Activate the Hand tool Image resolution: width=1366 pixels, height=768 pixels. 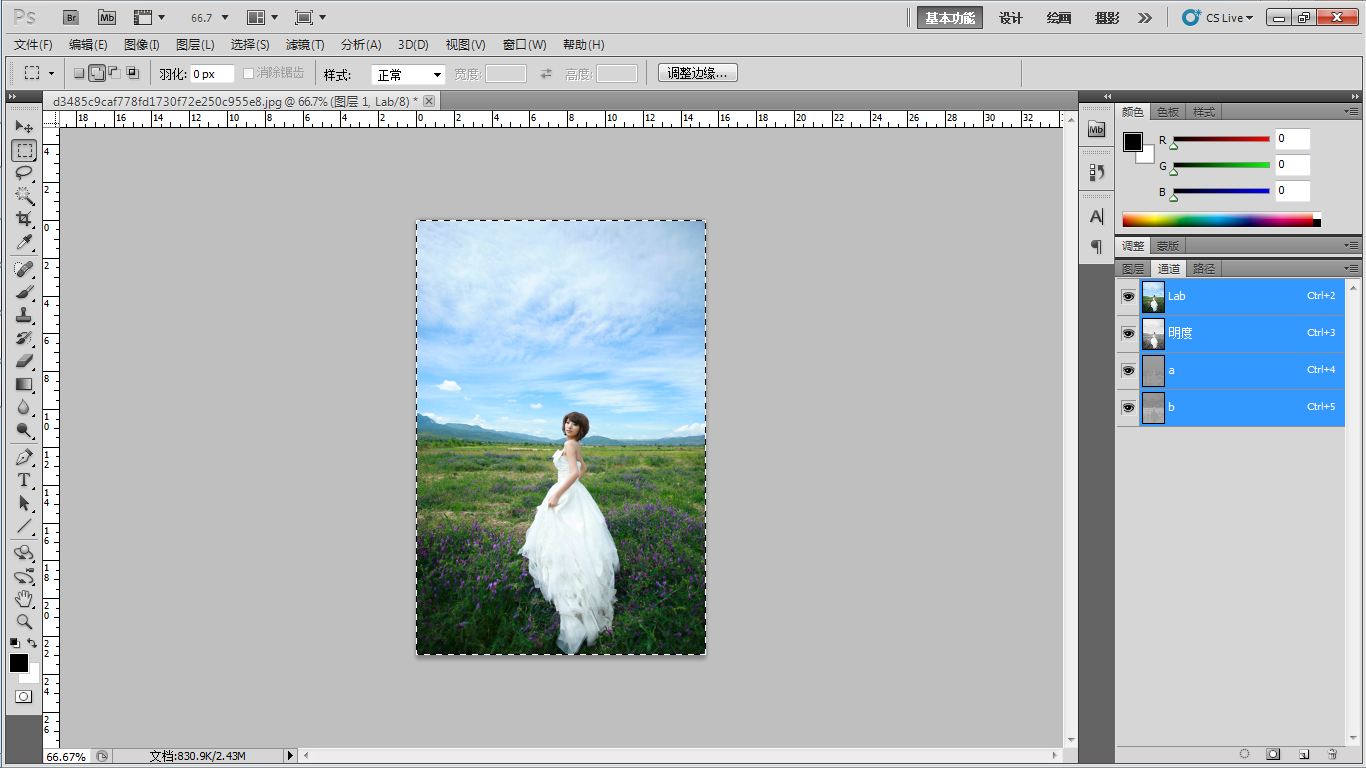24,599
